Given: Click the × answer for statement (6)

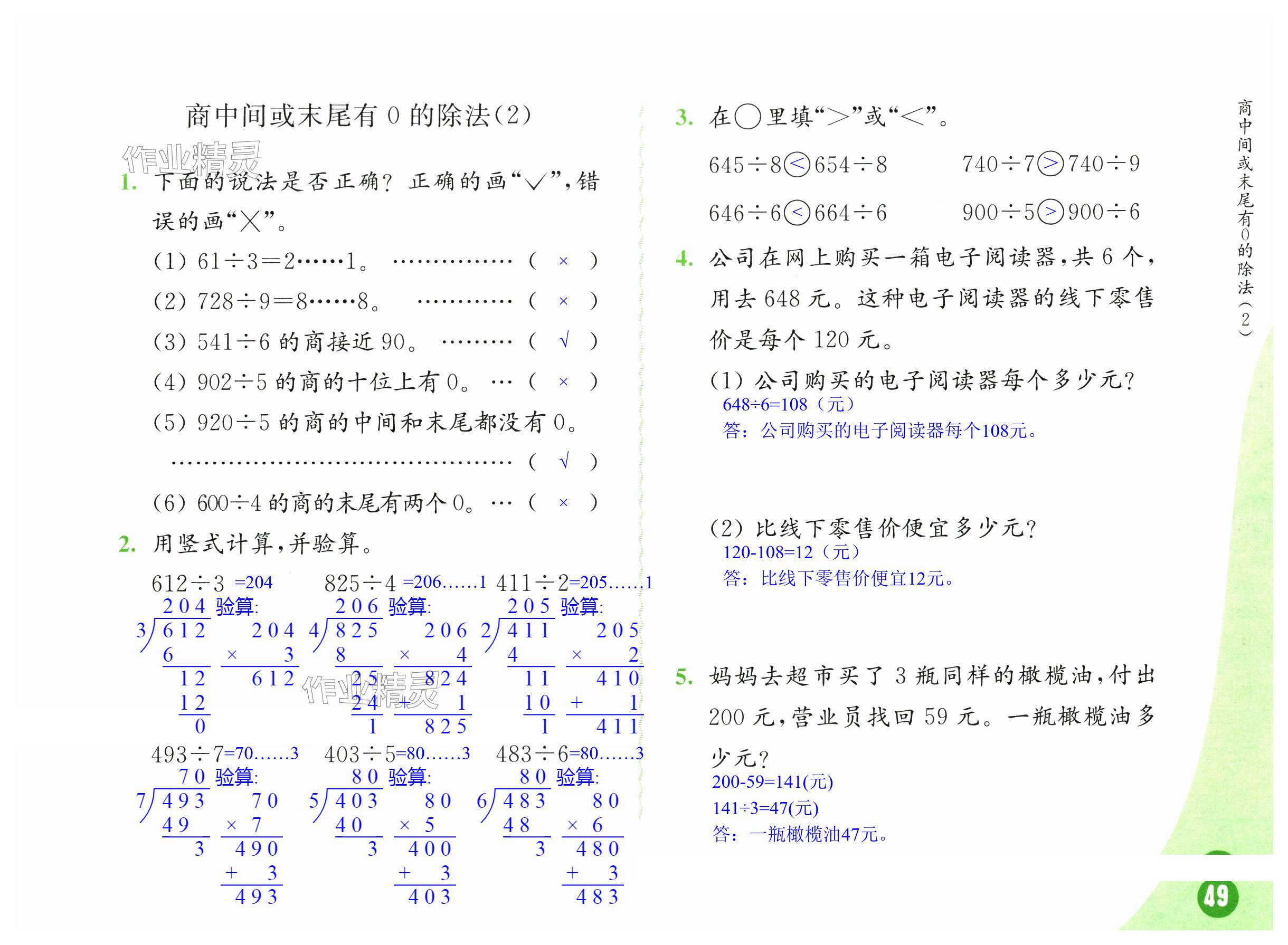Looking at the screenshot, I should coord(564,503).
